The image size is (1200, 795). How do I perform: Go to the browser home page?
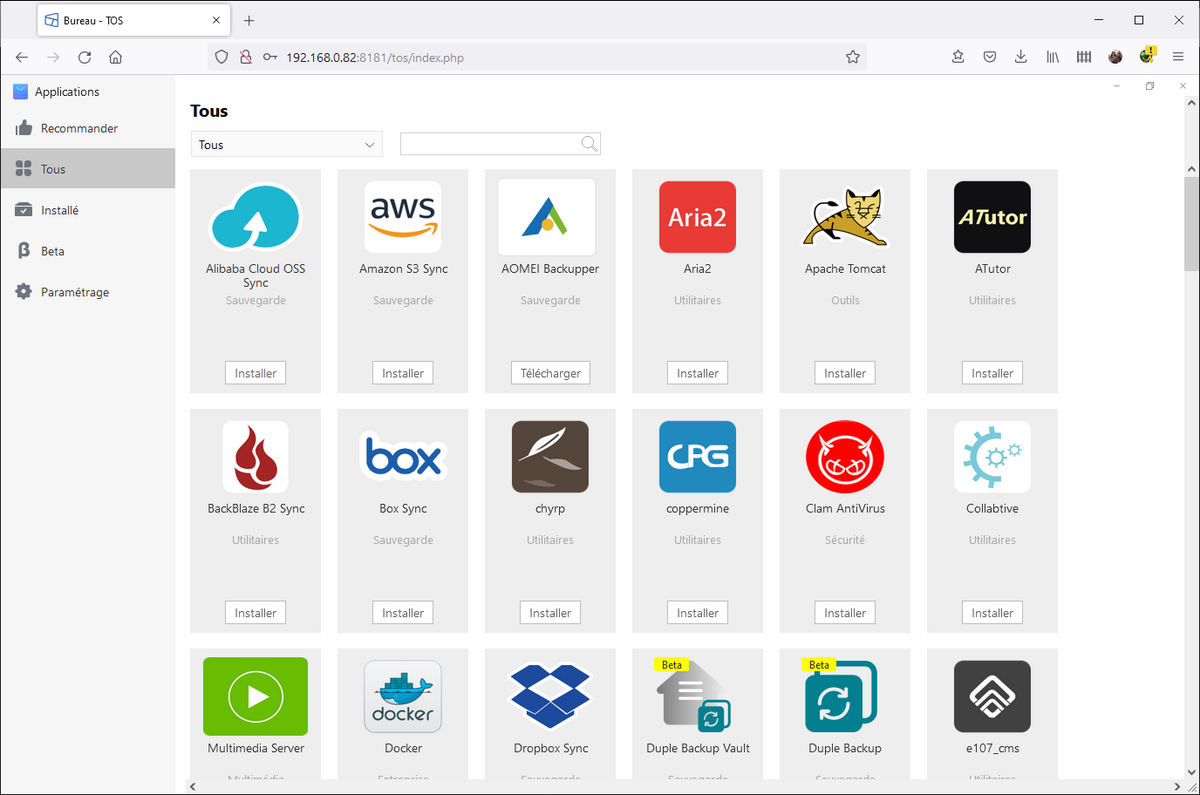pyautogui.click(x=116, y=57)
